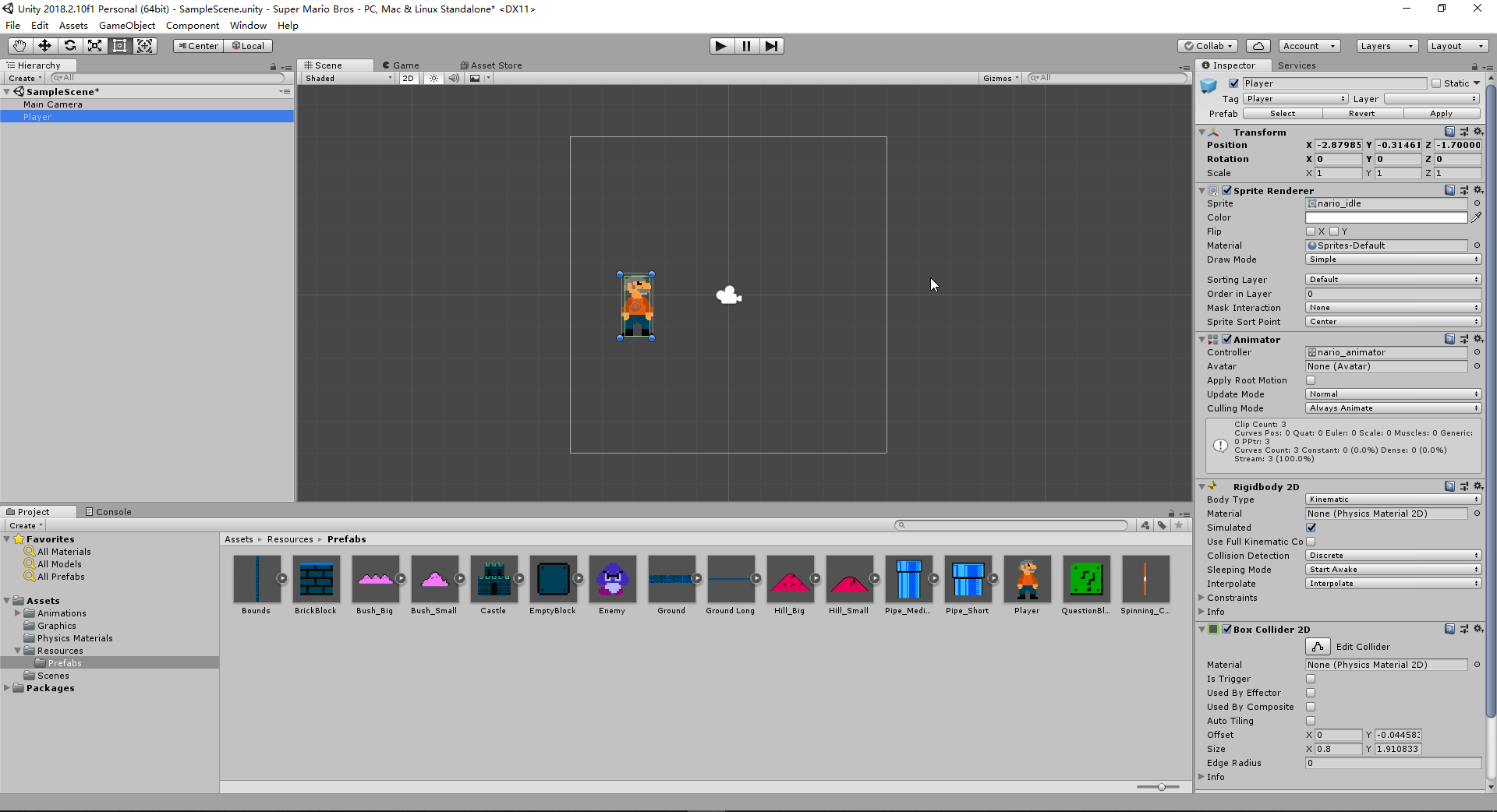
Task: Enable Used By Effector checkbox
Action: click(x=1311, y=693)
